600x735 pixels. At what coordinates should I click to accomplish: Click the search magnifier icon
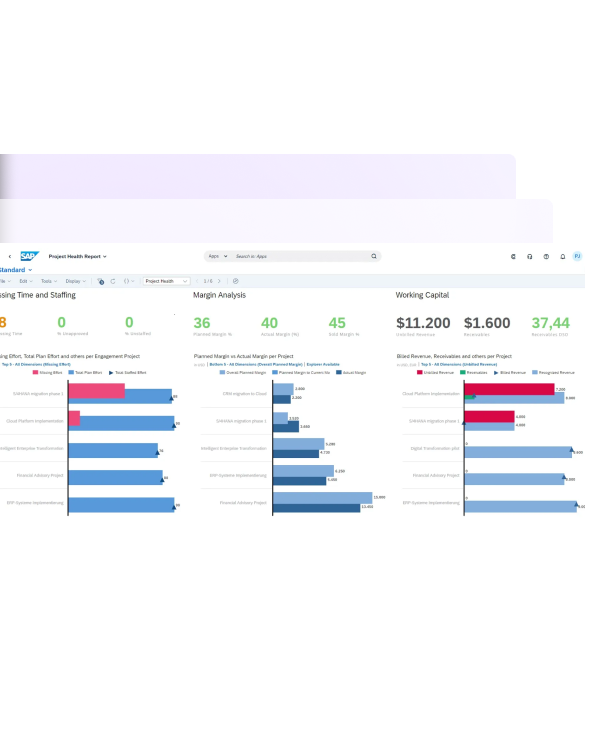click(374, 256)
